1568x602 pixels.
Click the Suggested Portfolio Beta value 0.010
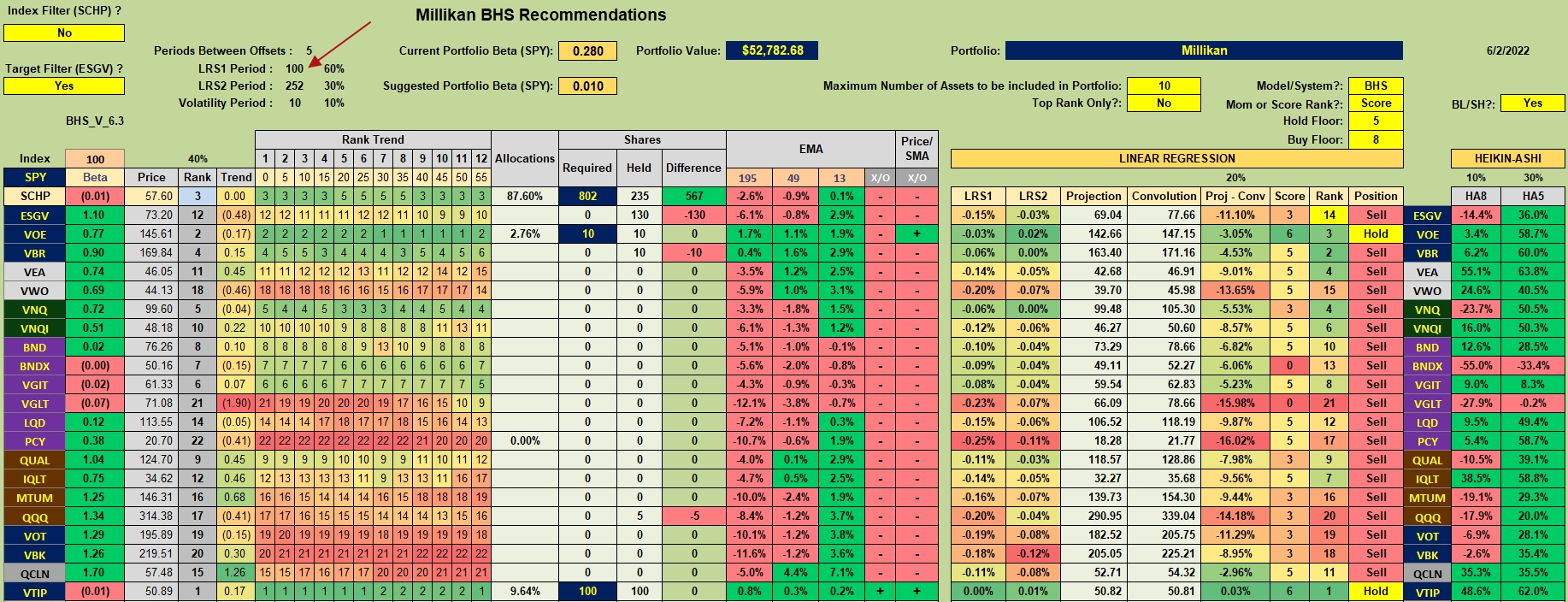click(x=588, y=86)
